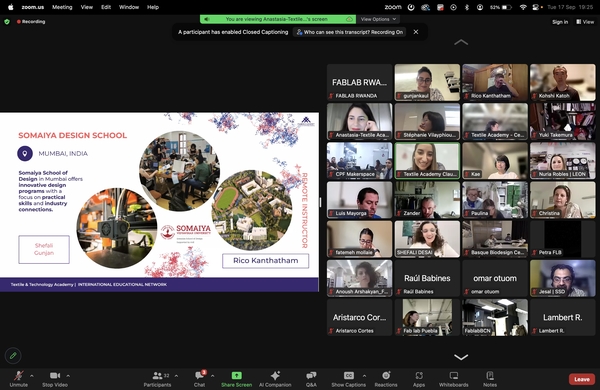The image size is (600, 390).
Task: Open the Chat panel
Action: tap(199, 379)
